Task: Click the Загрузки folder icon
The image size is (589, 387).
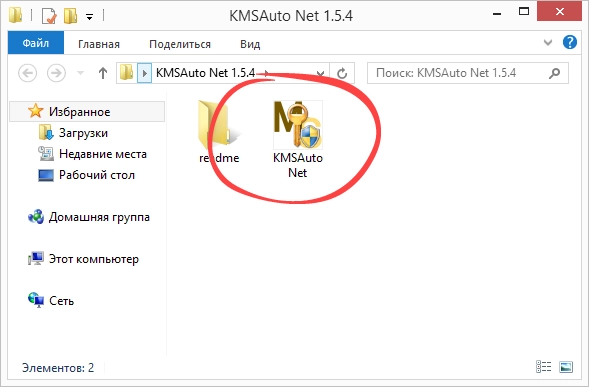Action: coord(46,132)
